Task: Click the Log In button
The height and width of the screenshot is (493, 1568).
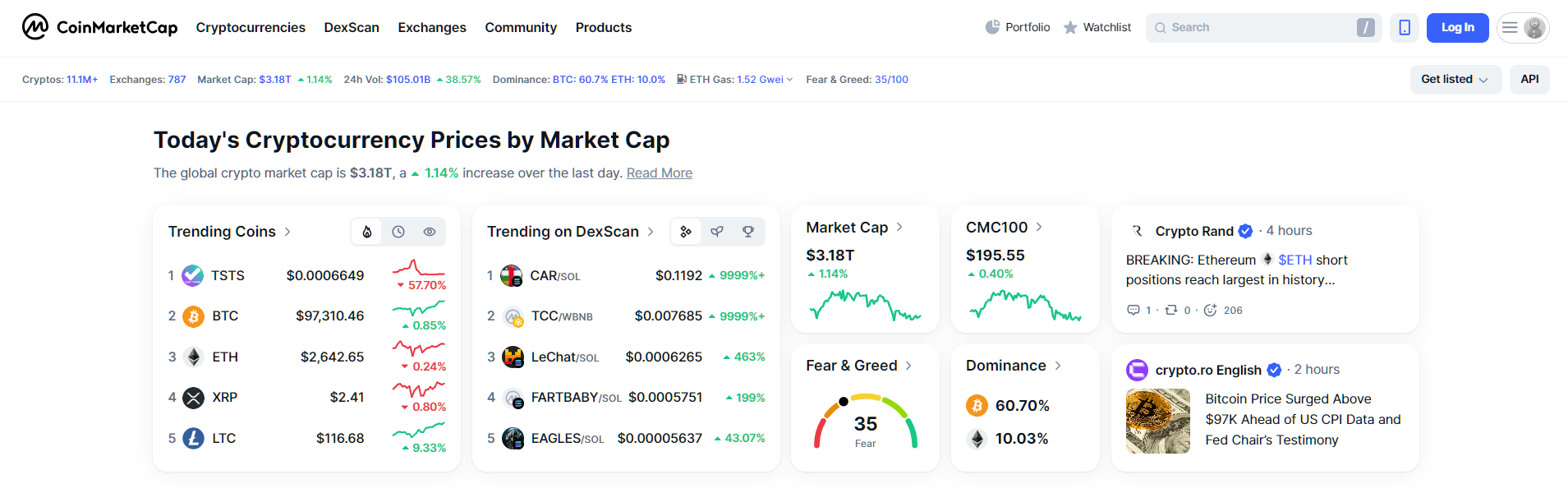Action: tap(1457, 28)
